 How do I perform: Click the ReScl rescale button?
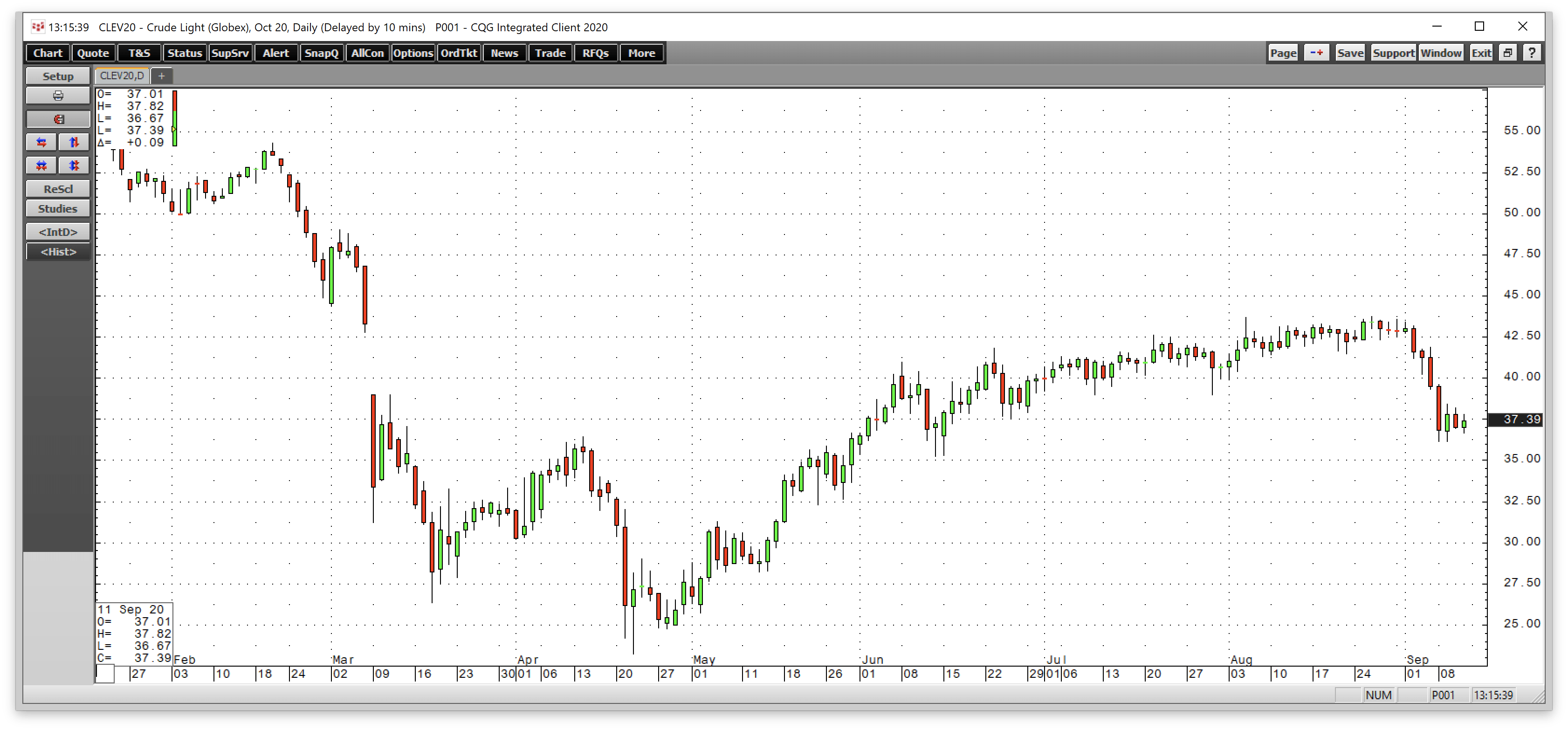pos(58,189)
